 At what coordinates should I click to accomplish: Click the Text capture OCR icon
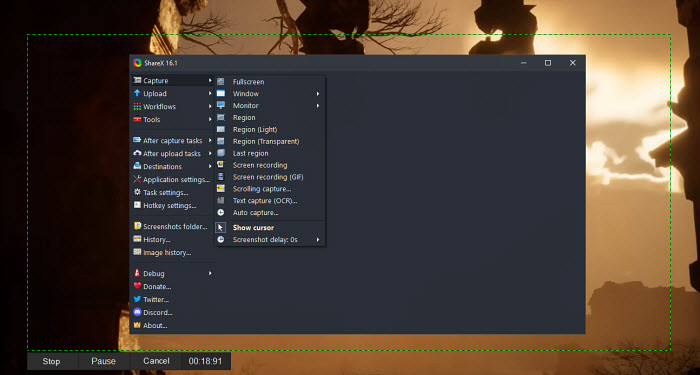(221, 200)
